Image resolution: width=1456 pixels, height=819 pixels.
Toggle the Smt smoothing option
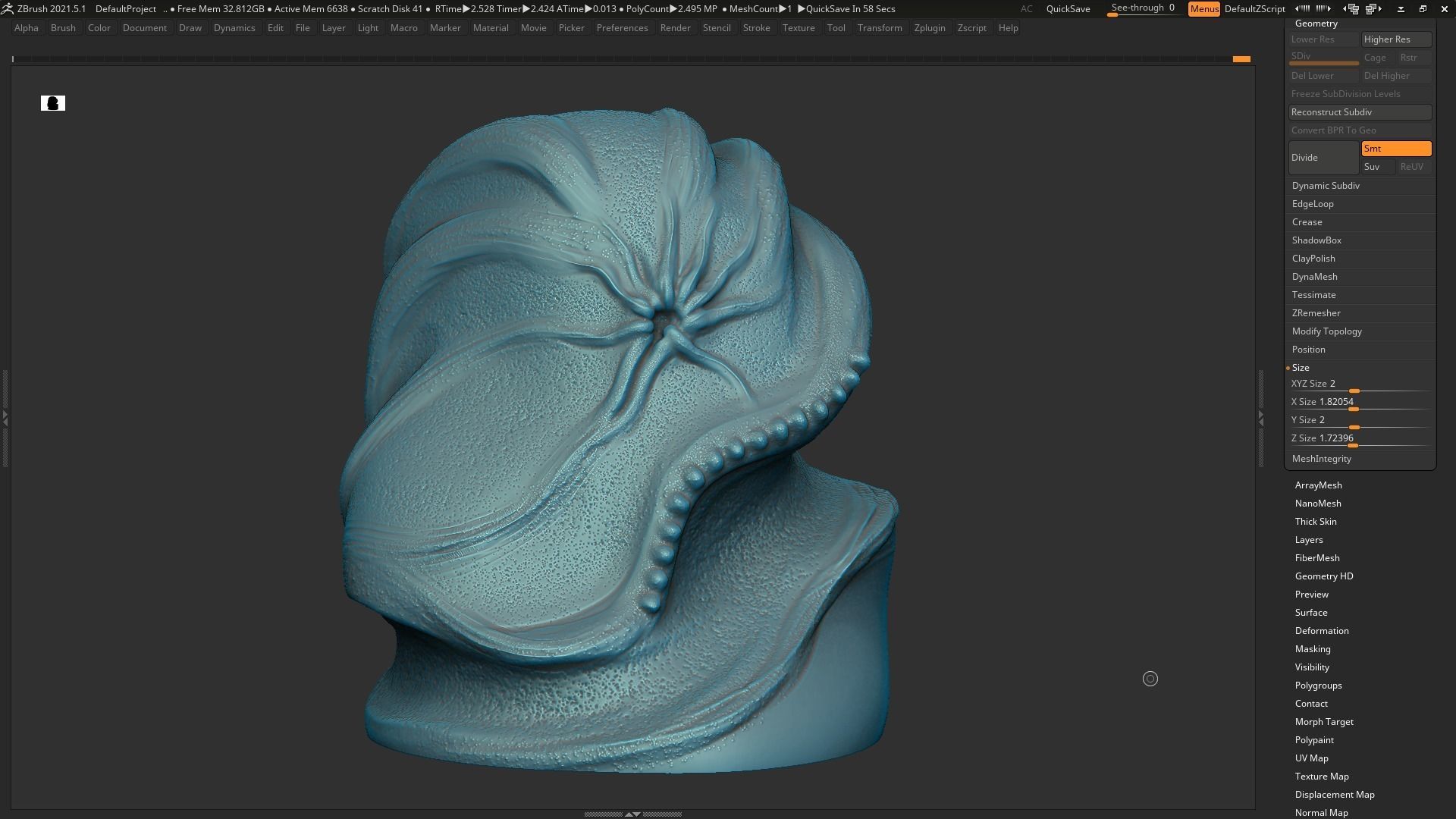1396,149
